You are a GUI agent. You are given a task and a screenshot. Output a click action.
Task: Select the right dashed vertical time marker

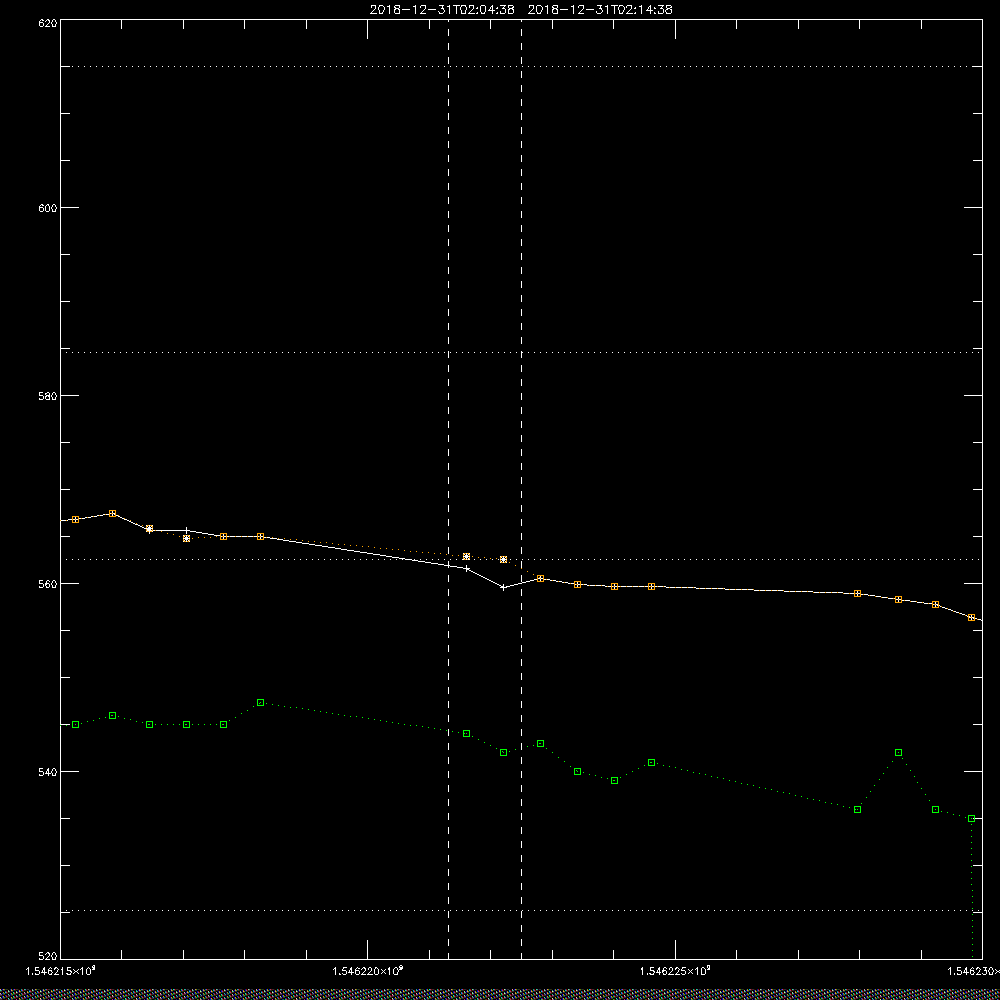pos(522,489)
